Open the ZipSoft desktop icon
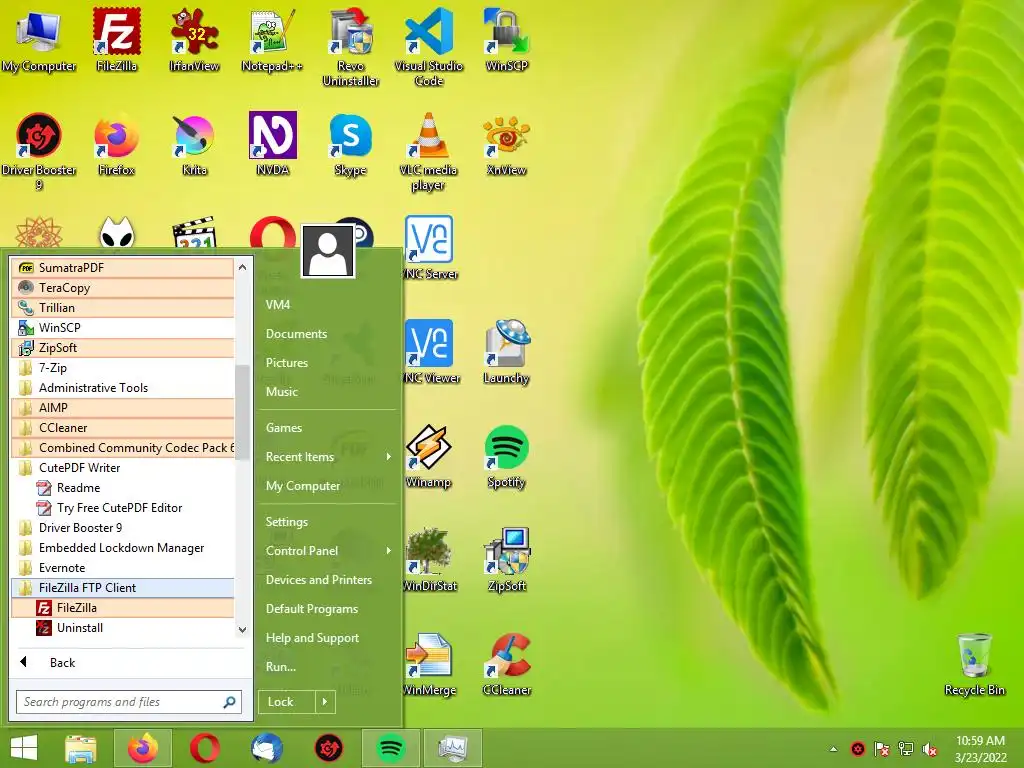1024x768 pixels. 507,560
